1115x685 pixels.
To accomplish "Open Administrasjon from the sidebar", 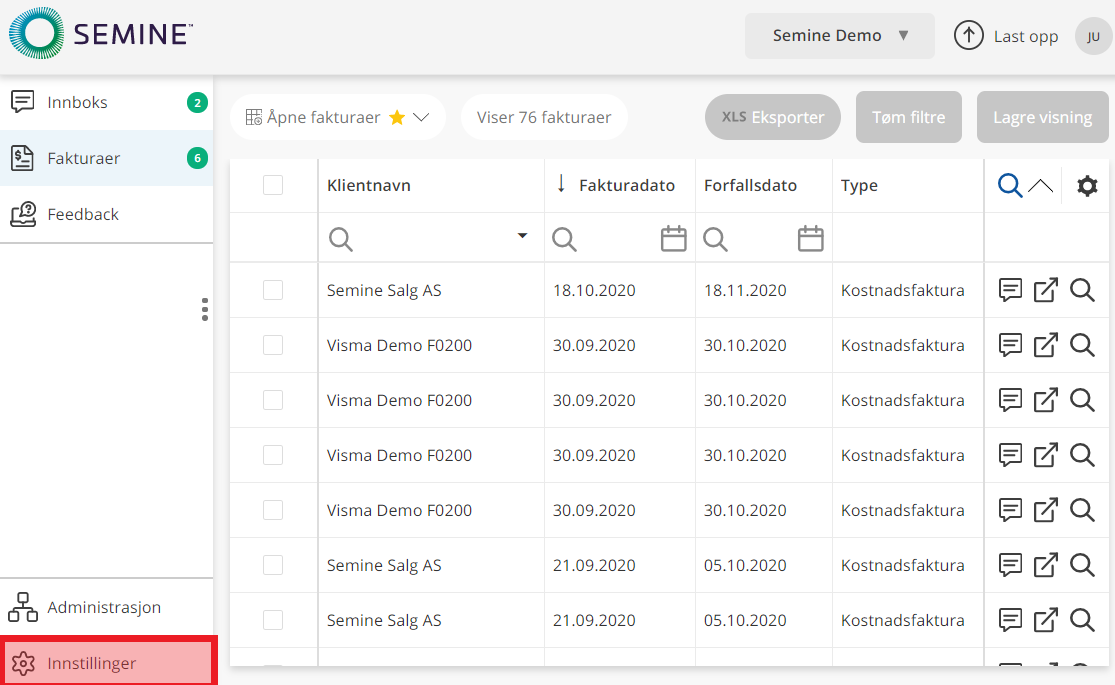I will click(103, 607).
